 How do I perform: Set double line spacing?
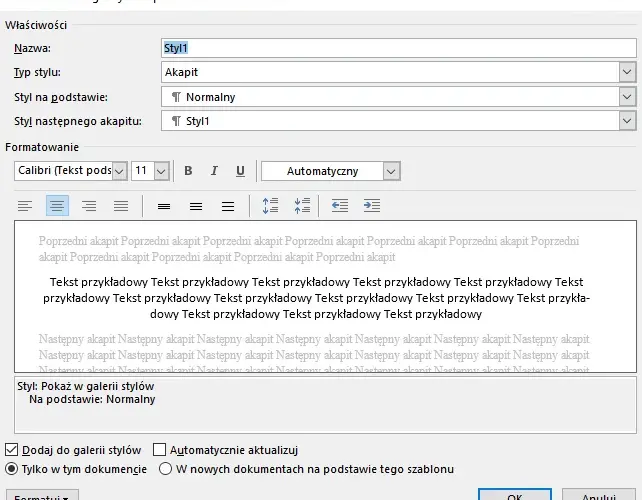[x=228, y=206]
